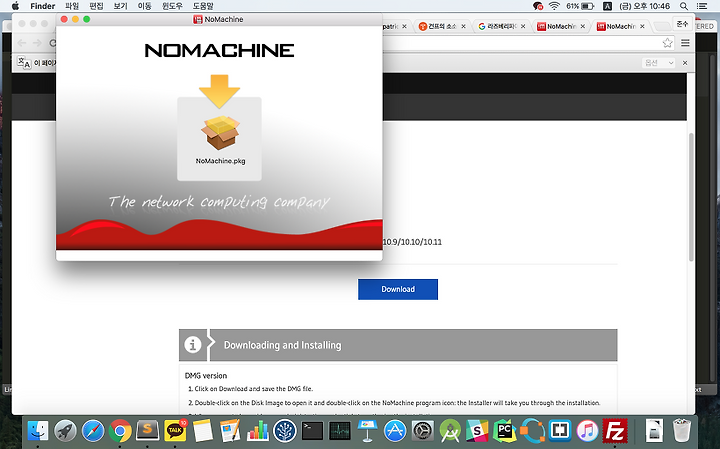The width and height of the screenshot is (720, 449).
Task: Launch Keynote from the Dock
Action: pos(367,431)
